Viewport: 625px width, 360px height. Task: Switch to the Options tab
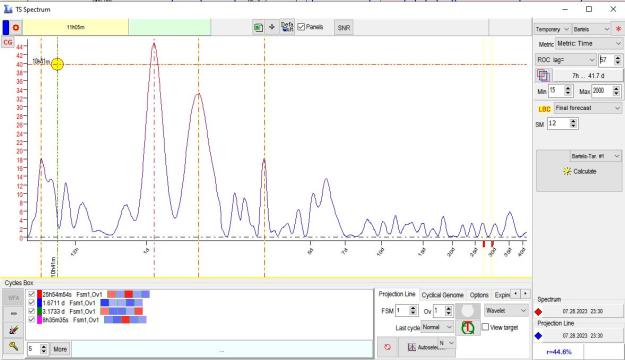[479, 295]
